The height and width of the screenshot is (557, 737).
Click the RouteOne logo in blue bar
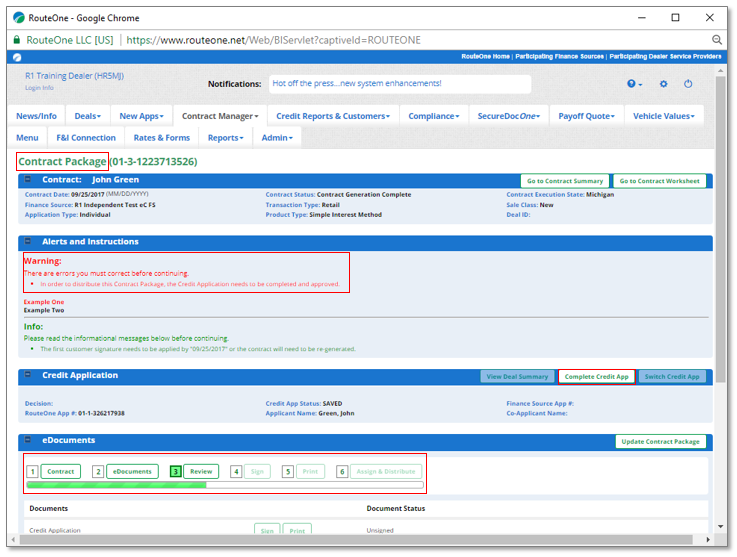17,57
